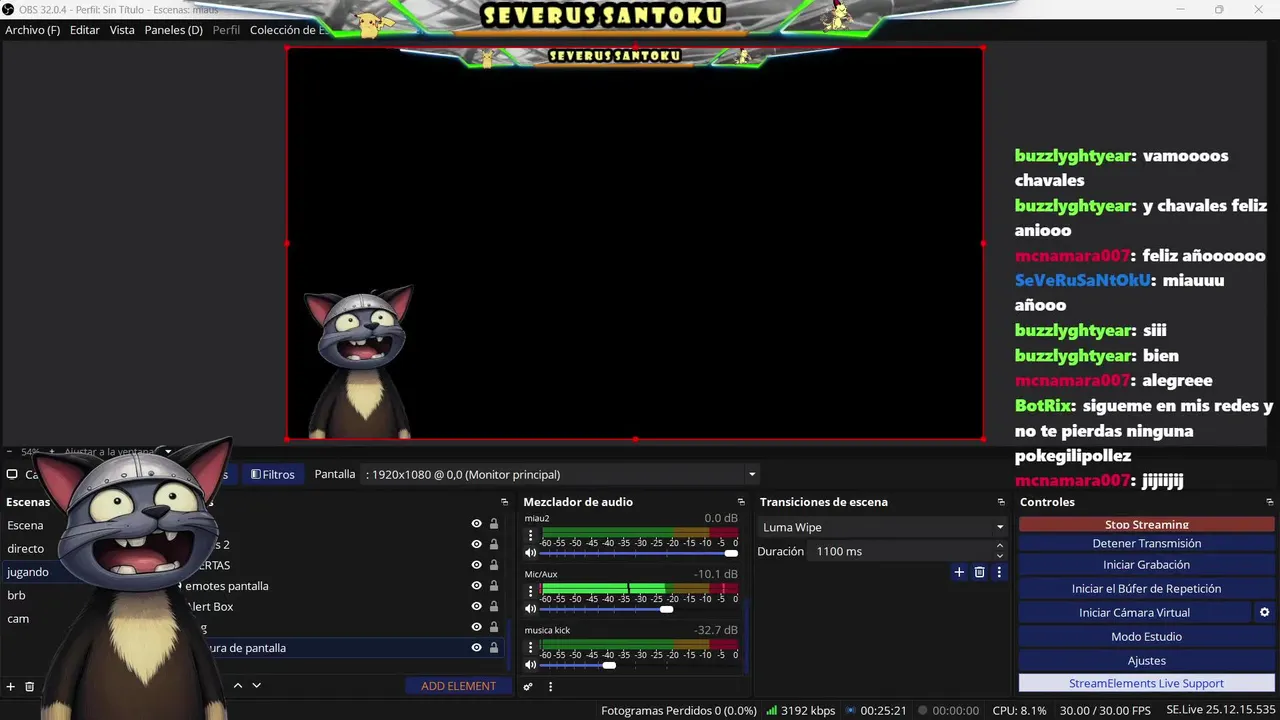This screenshot has width=1280, height=720.
Task: Toggle visibility of first source row
Action: coord(476,523)
